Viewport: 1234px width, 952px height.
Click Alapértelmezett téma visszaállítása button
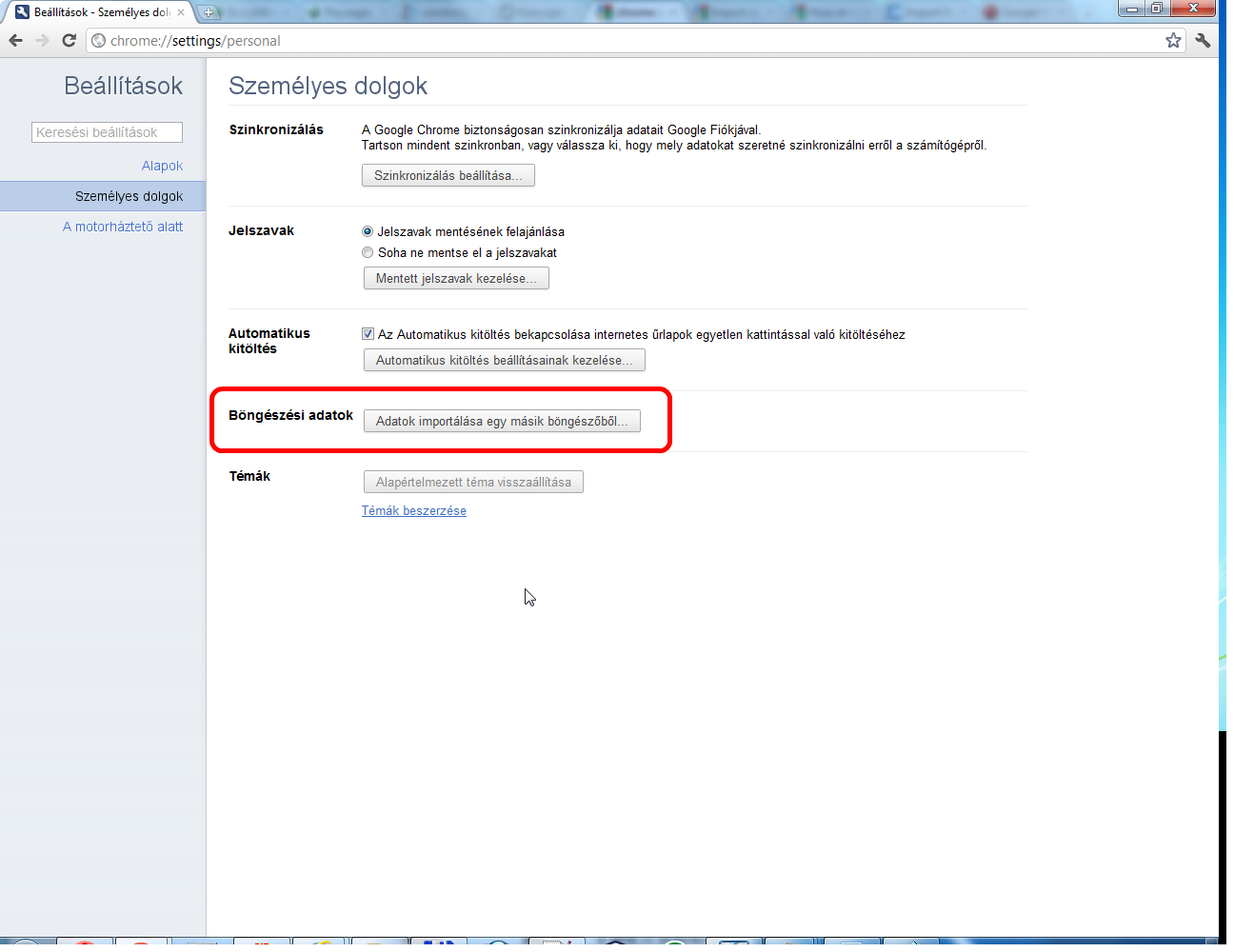click(473, 482)
